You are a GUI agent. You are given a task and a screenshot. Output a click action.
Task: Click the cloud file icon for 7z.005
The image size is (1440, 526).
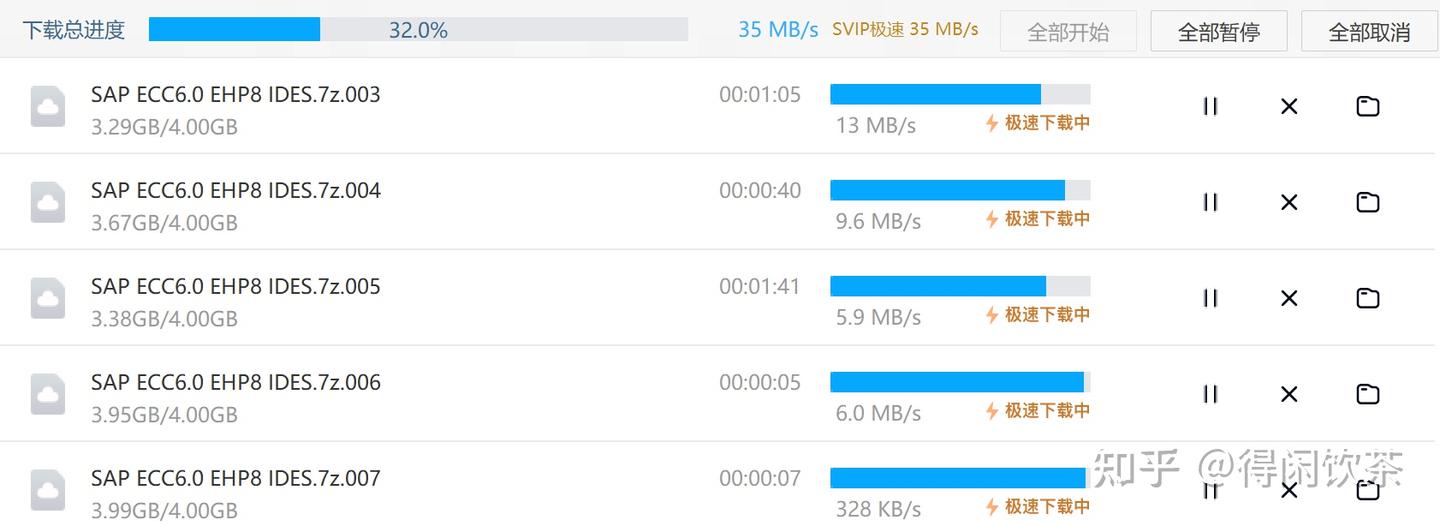tap(48, 298)
